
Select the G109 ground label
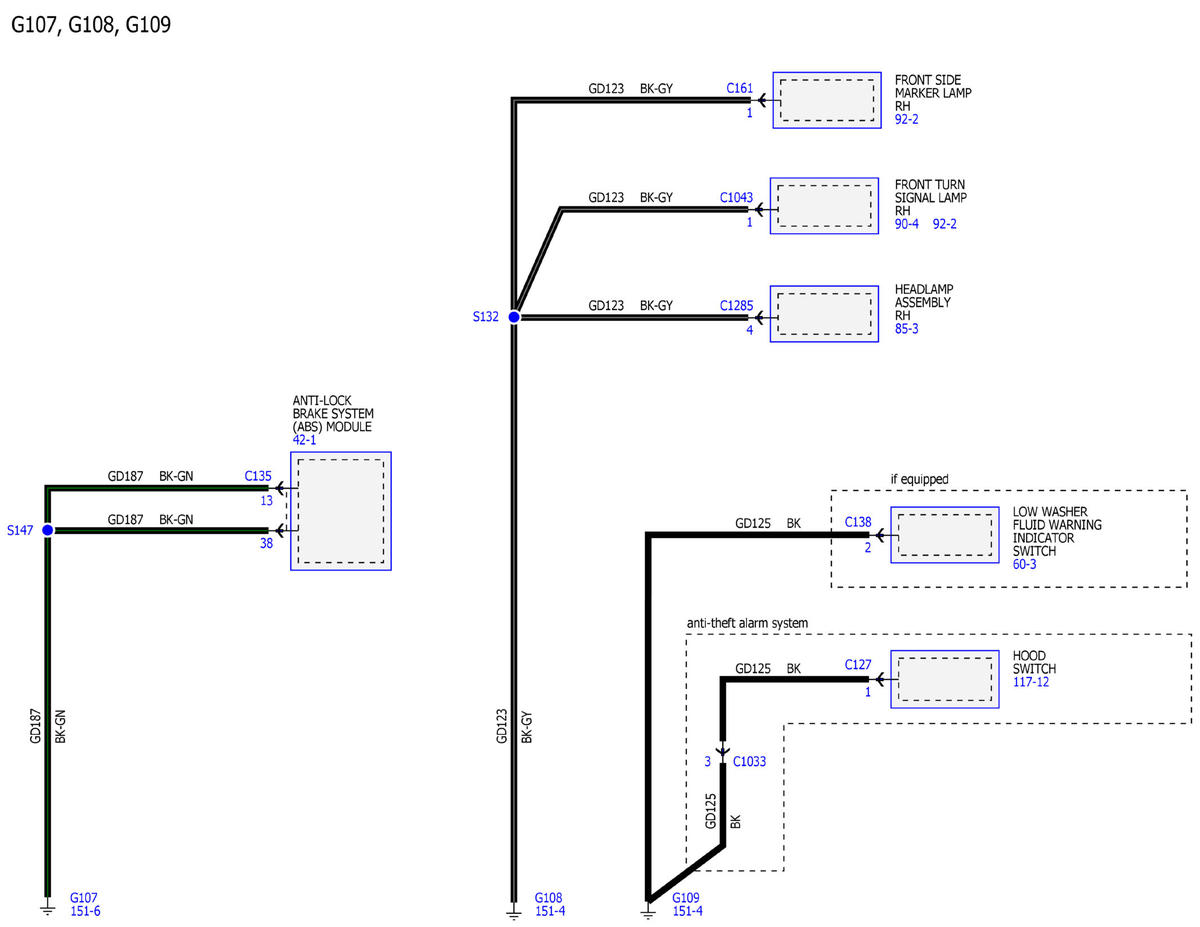[x=687, y=898]
